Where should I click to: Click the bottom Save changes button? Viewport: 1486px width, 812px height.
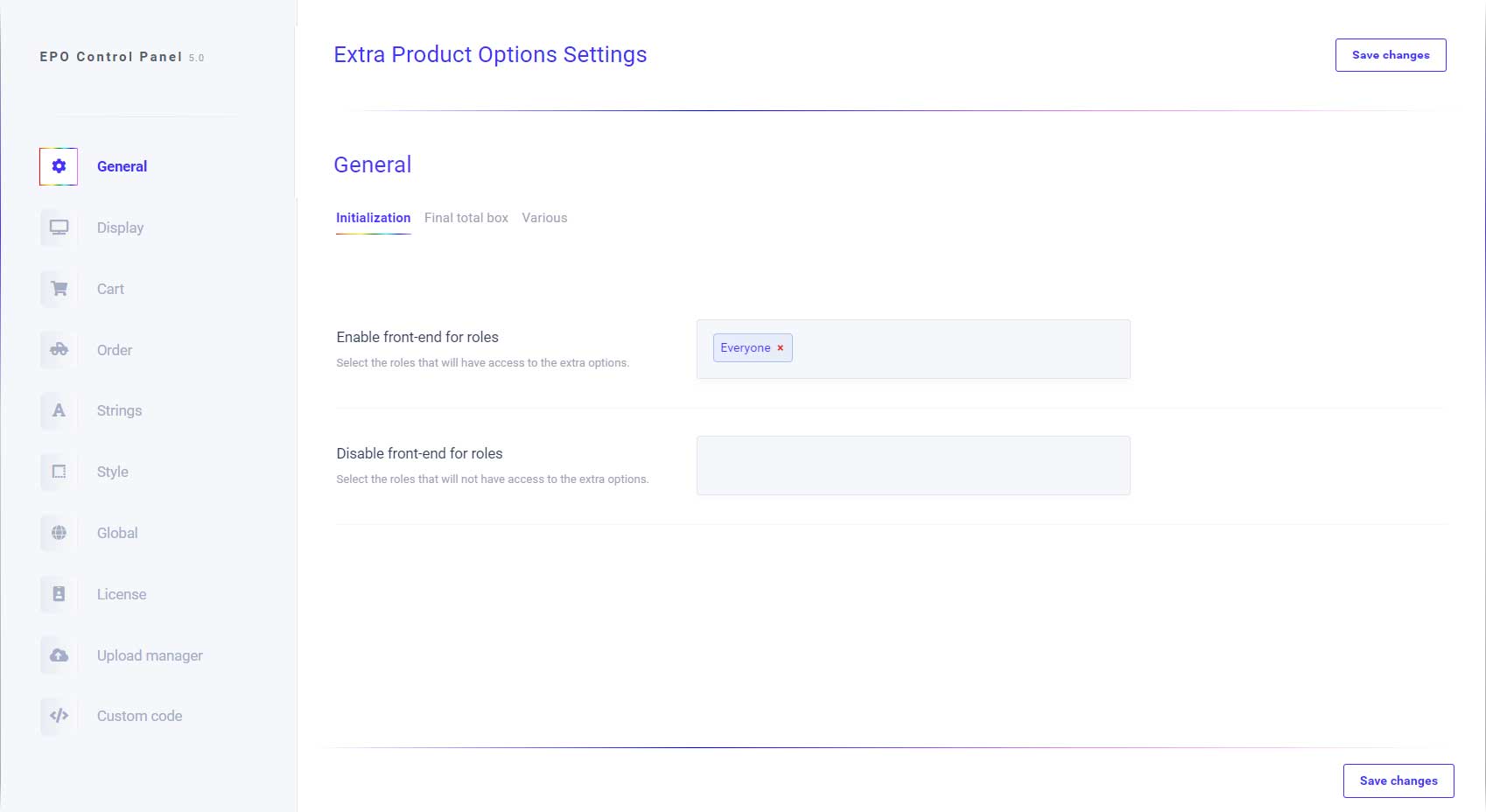pyautogui.click(x=1398, y=780)
